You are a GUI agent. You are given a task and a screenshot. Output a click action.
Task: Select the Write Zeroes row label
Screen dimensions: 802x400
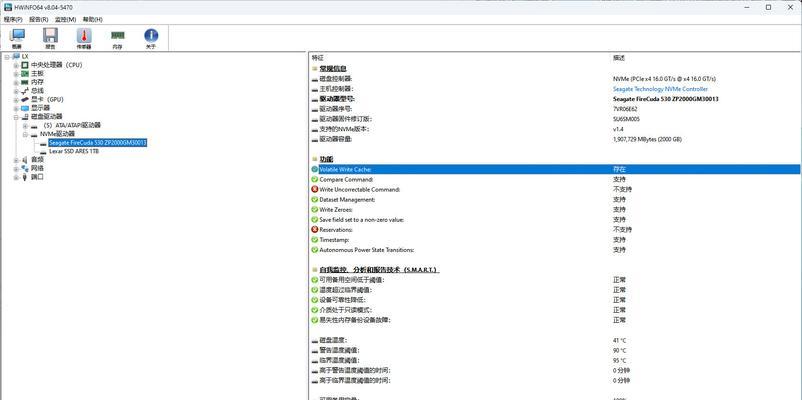click(336, 210)
